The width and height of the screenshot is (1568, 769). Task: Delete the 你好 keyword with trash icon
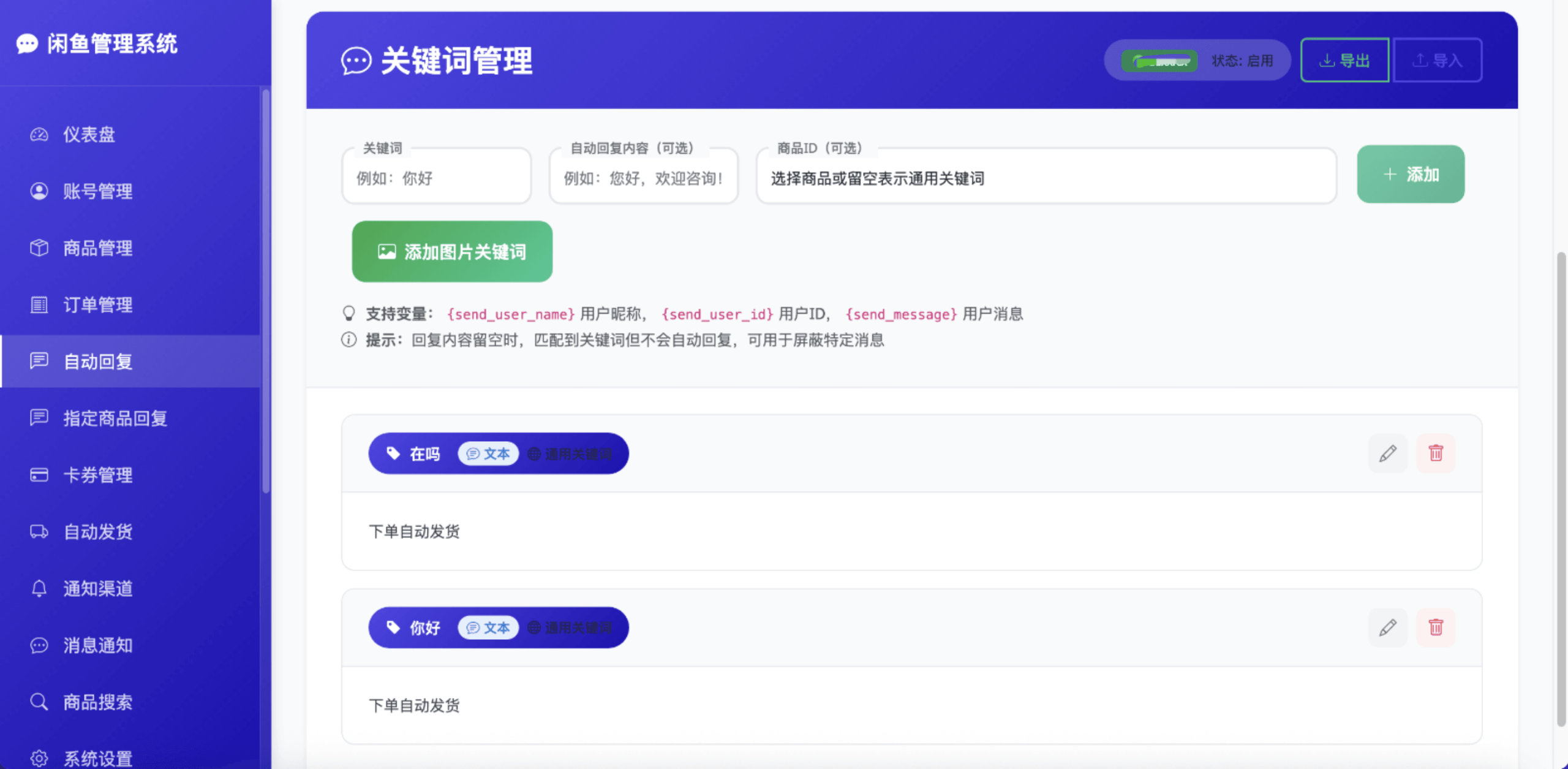[x=1435, y=627]
